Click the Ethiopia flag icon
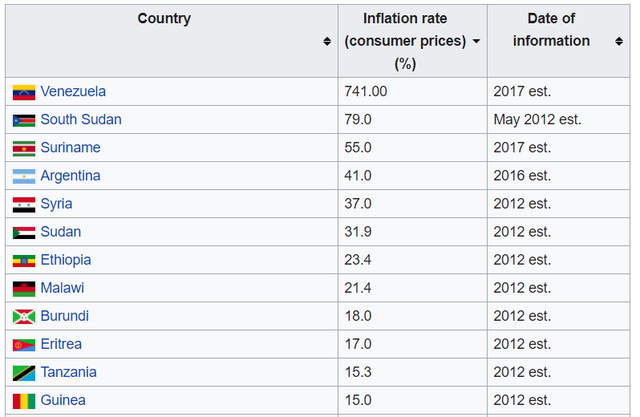The image size is (640, 417). [x=24, y=260]
